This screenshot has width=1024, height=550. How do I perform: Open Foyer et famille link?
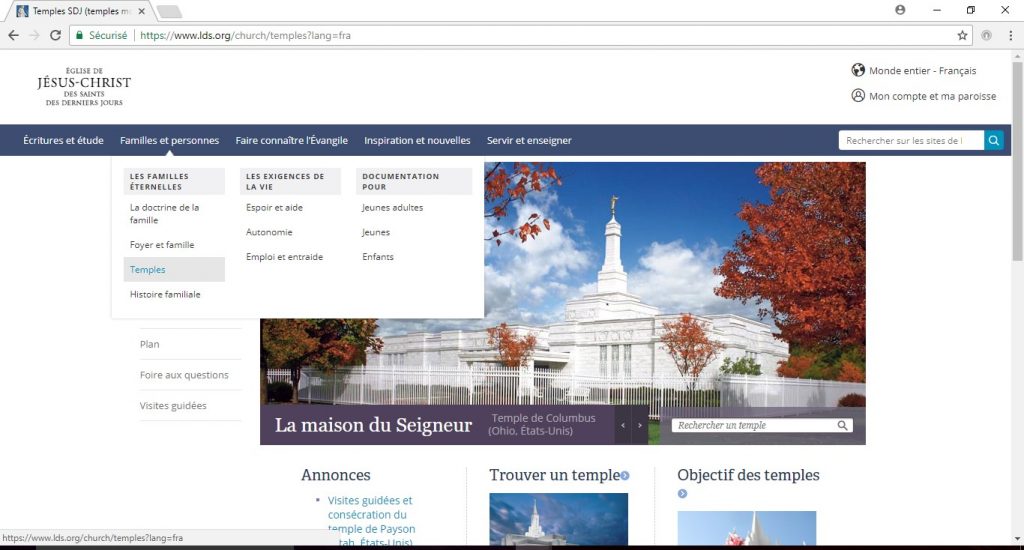point(162,245)
